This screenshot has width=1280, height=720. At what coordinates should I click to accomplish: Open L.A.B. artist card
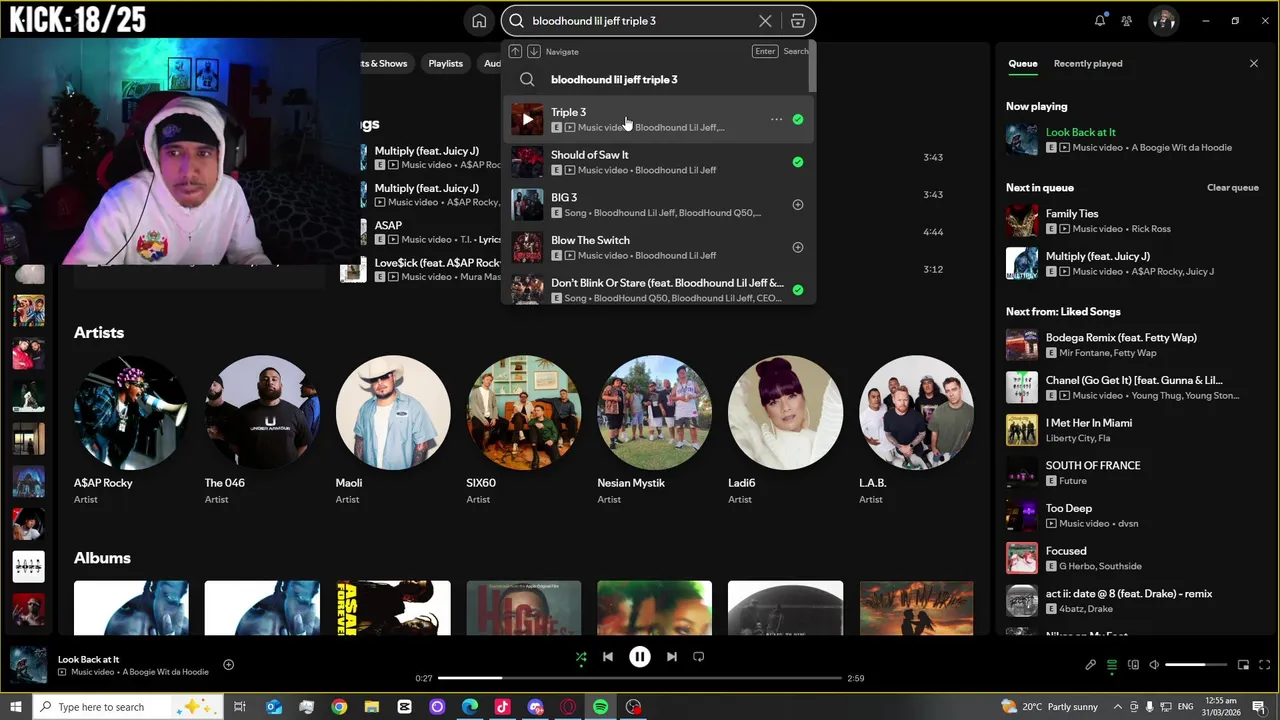click(916, 429)
